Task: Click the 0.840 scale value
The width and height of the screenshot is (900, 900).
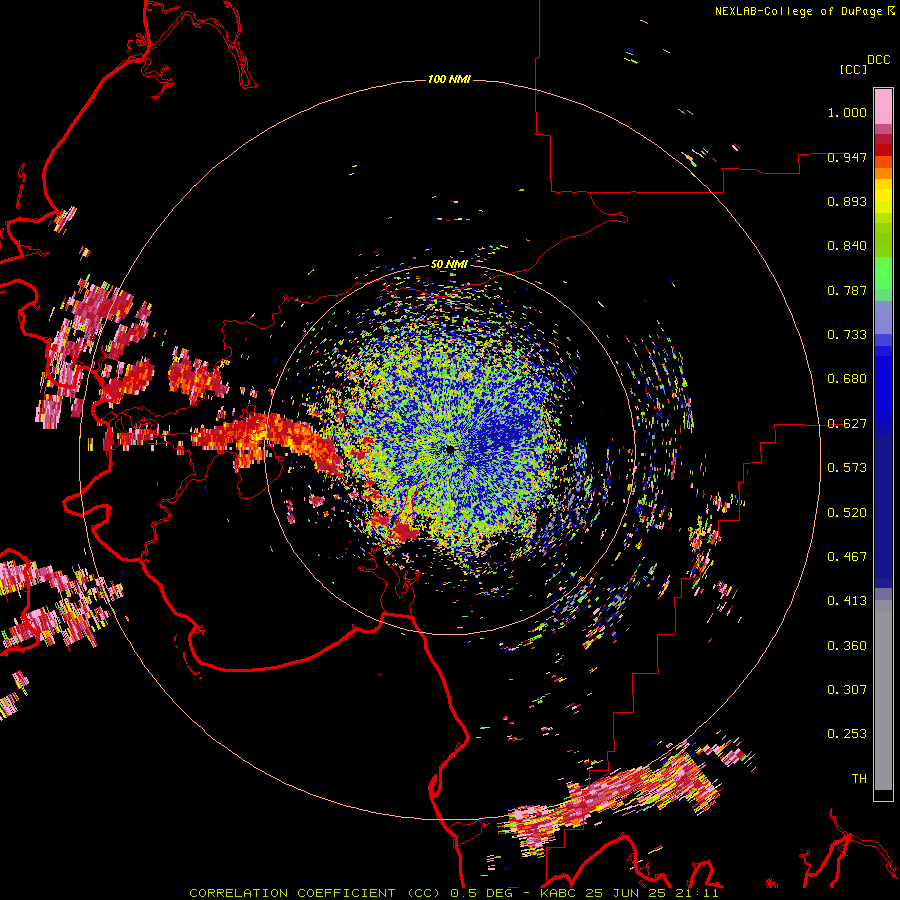Action: (x=847, y=246)
